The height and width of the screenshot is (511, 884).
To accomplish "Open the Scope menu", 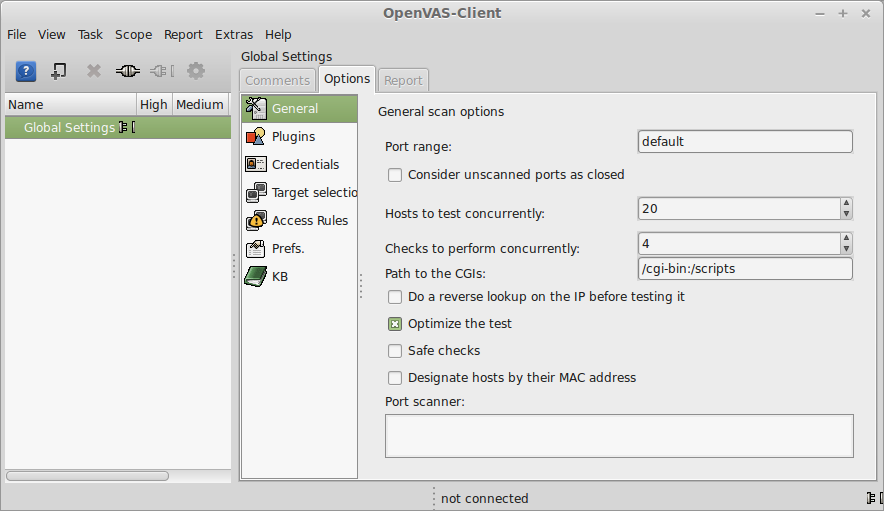I will pos(134,34).
